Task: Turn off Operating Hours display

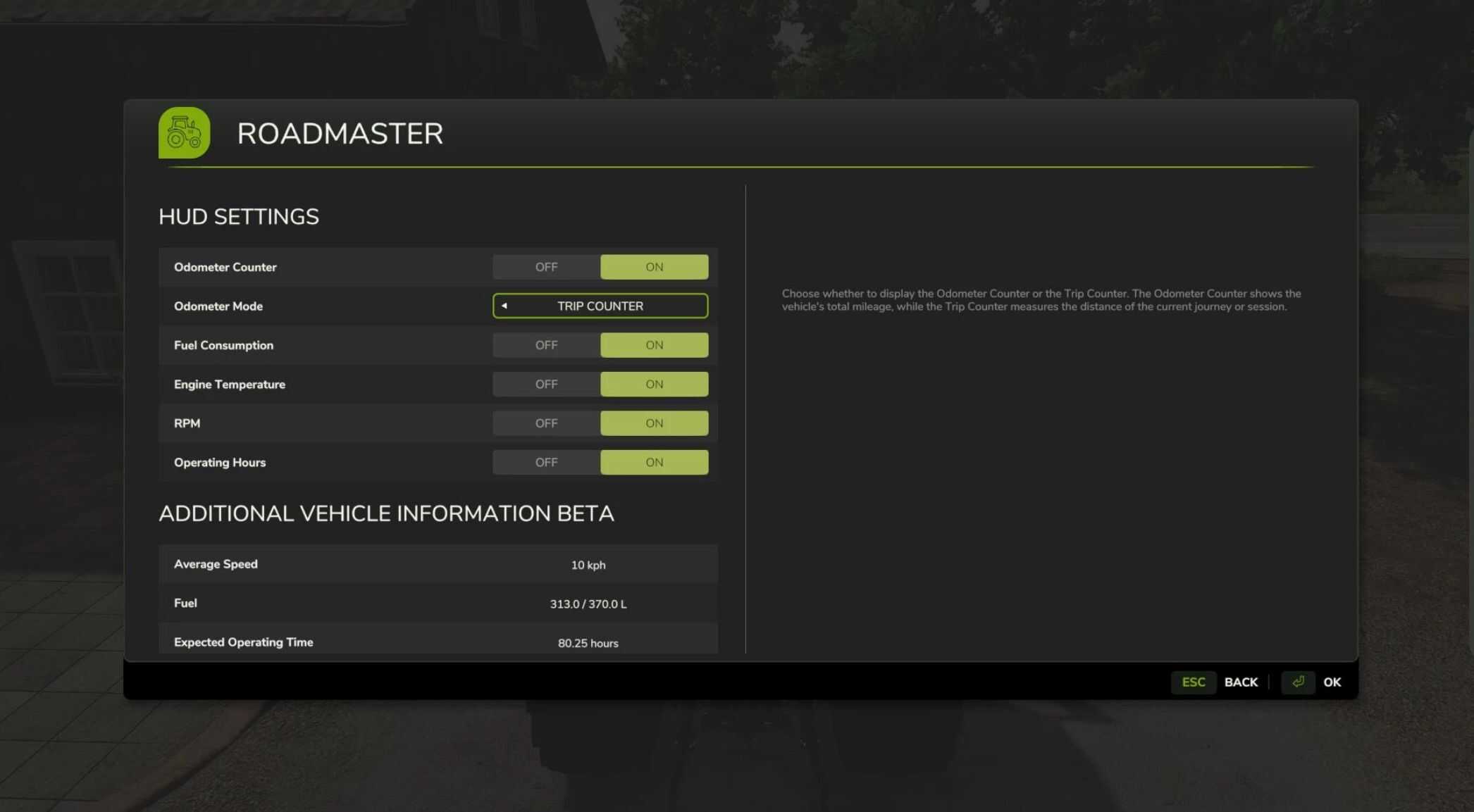Action: click(x=545, y=462)
